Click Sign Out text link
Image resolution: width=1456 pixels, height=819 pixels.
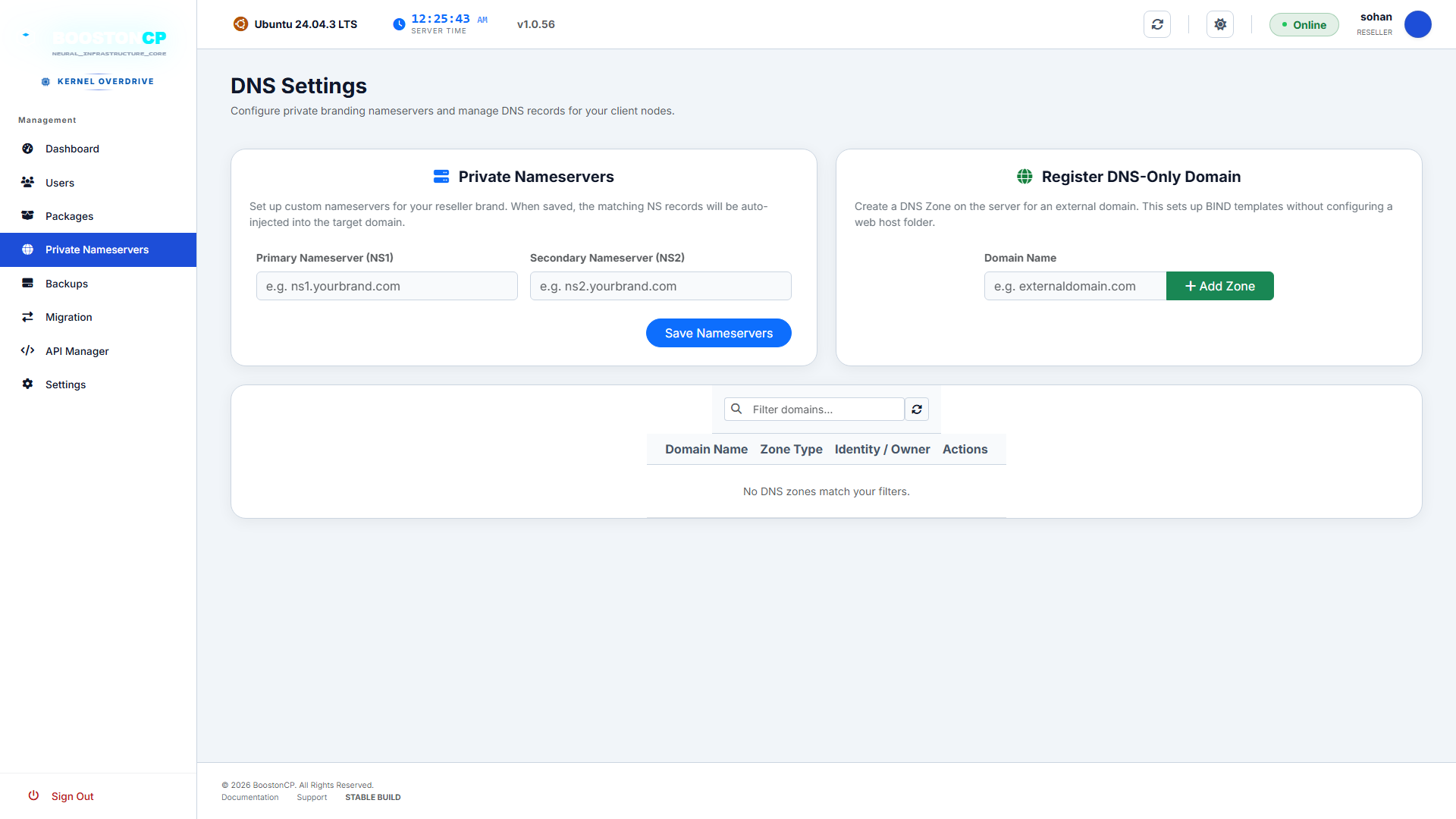click(73, 796)
